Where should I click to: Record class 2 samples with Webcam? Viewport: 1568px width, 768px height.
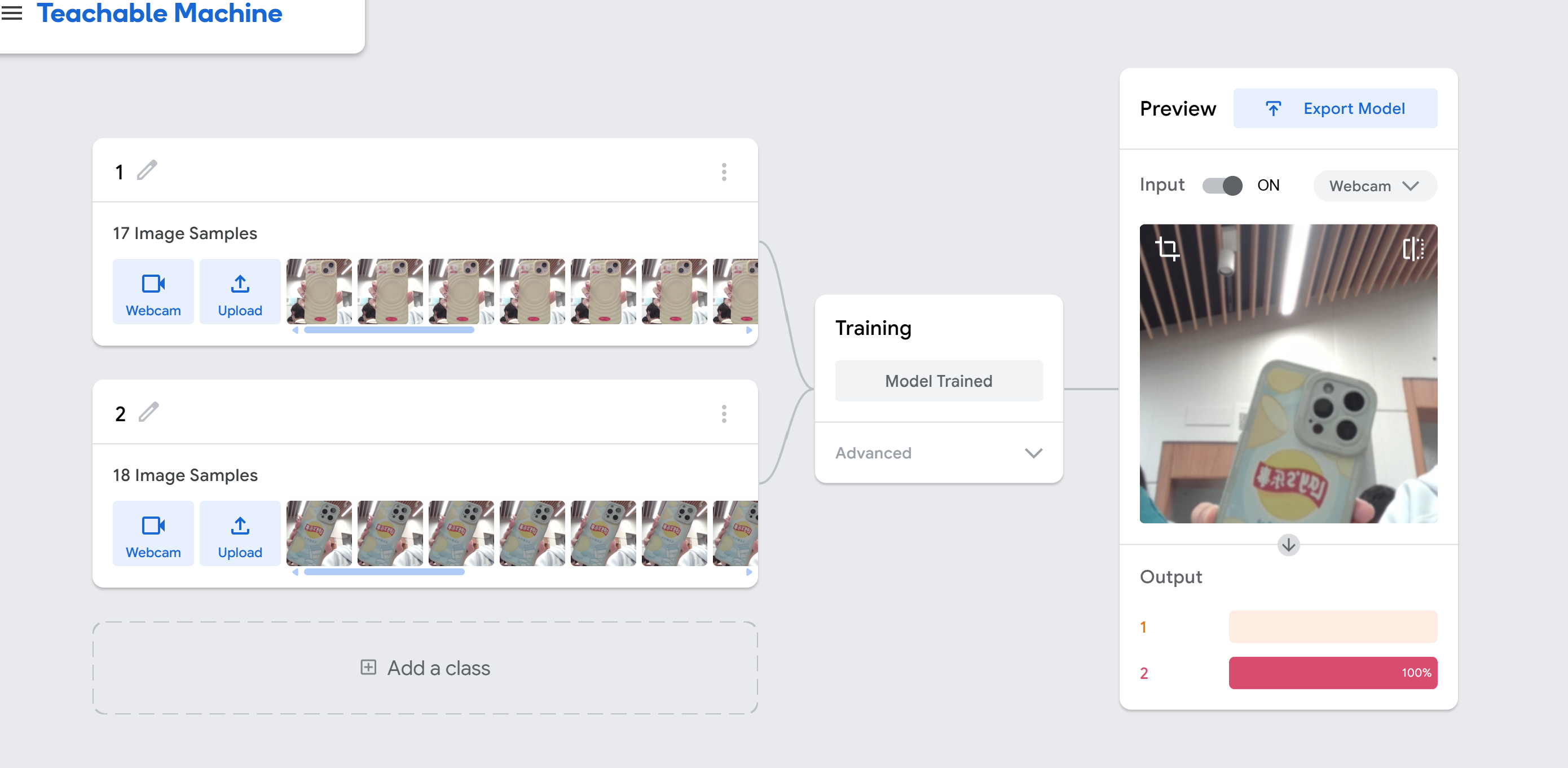[153, 533]
